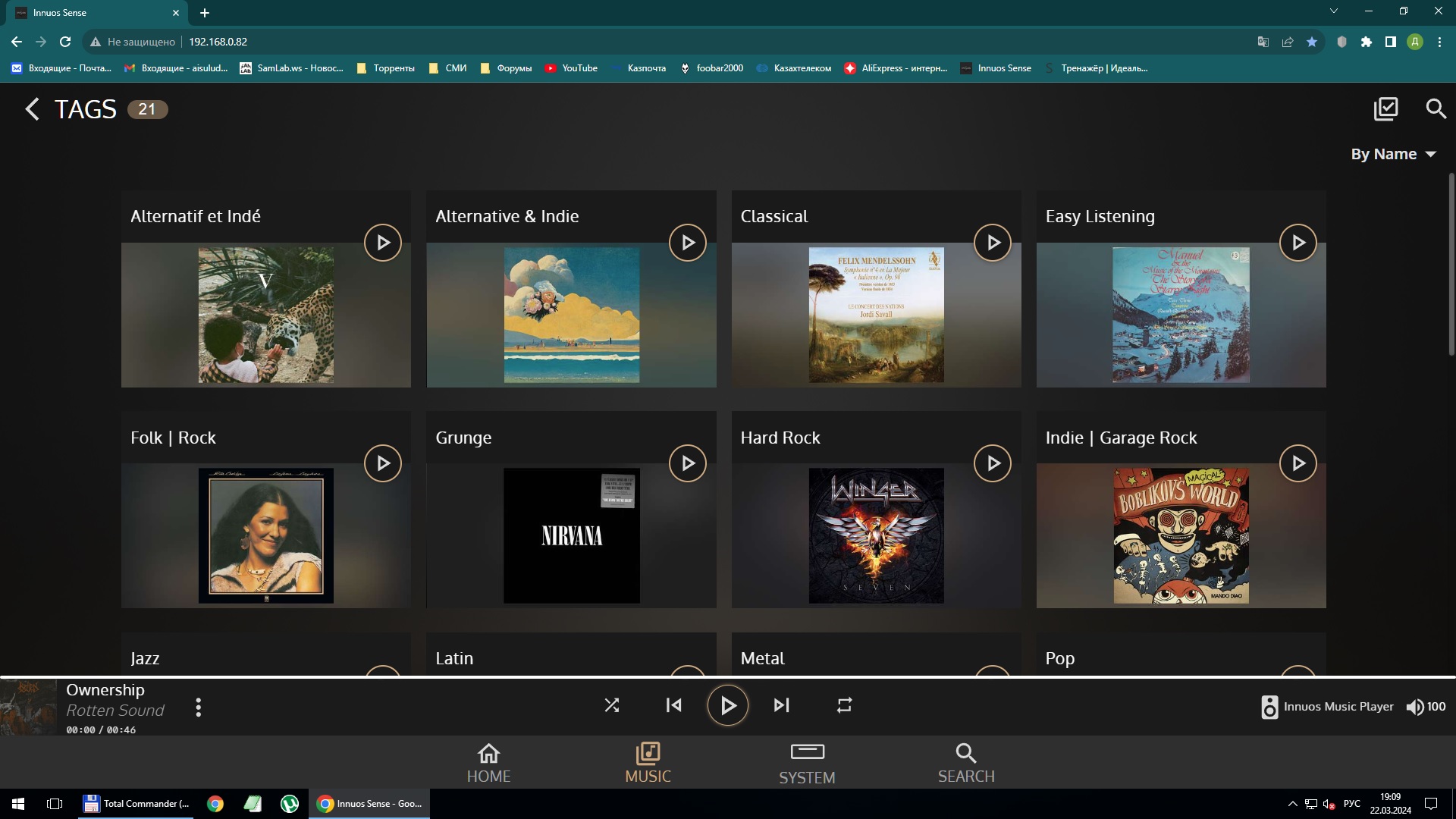1456x819 pixels.
Task: Open Boblikovs World Garage Rock cover
Action: coord(1181,535)
